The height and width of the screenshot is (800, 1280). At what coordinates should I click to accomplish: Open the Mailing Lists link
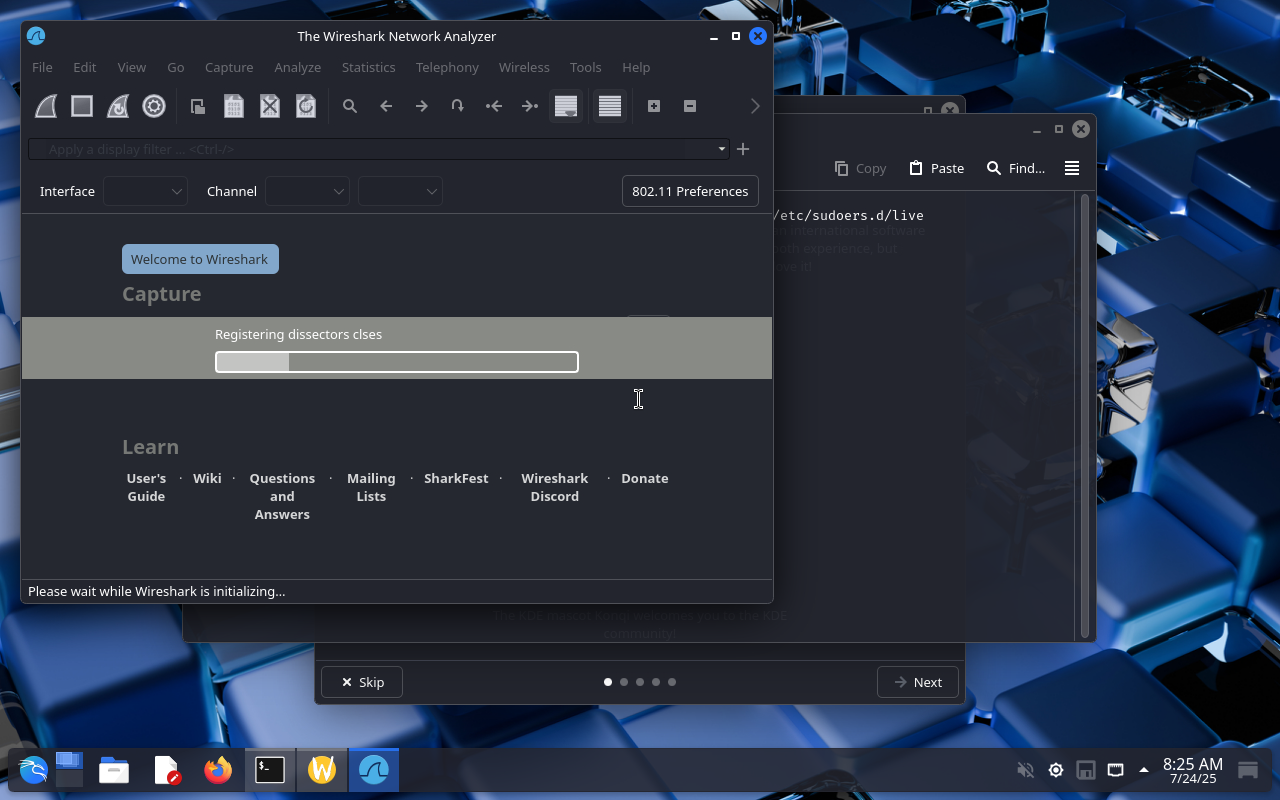(371, 487)
